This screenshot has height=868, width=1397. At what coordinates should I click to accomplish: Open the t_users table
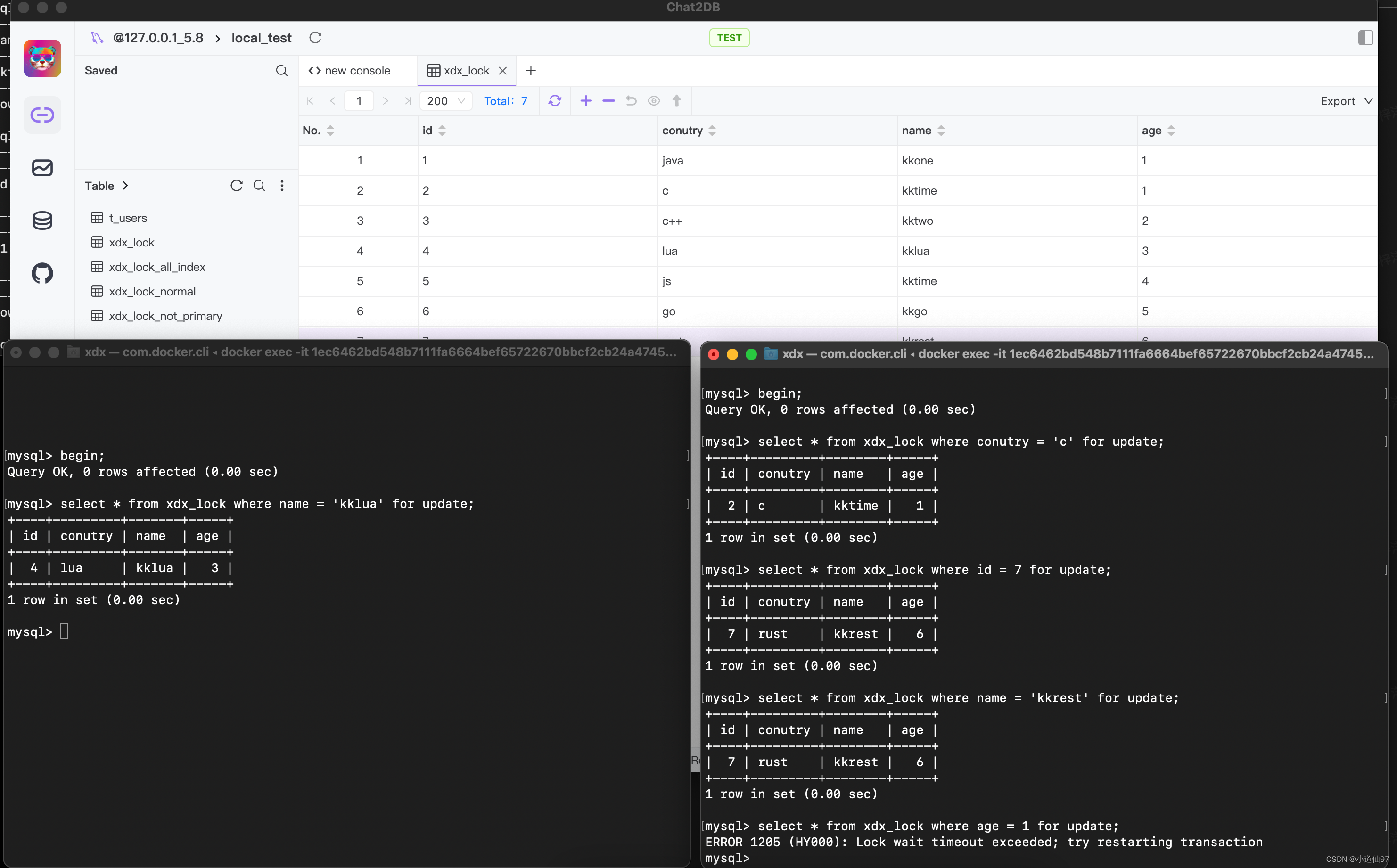coord(128,218)
